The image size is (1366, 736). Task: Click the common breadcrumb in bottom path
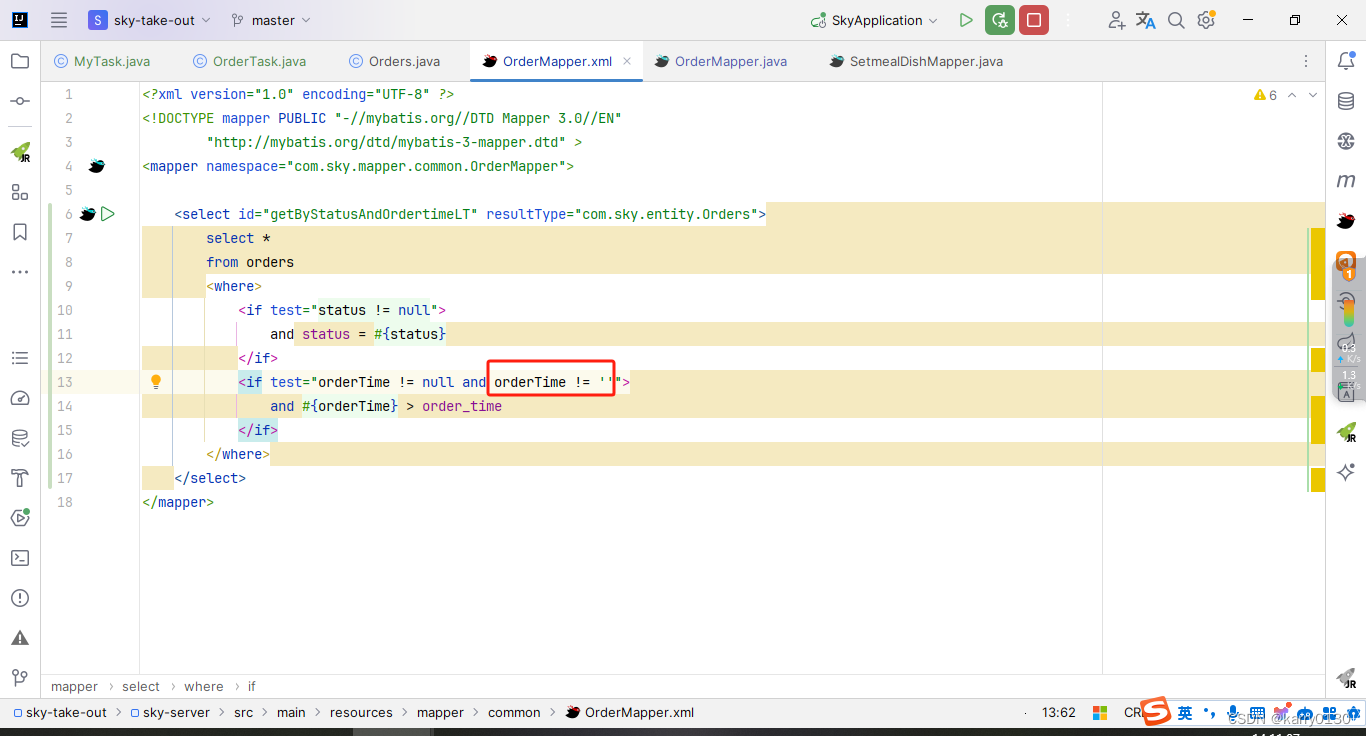tap(514, 712)
